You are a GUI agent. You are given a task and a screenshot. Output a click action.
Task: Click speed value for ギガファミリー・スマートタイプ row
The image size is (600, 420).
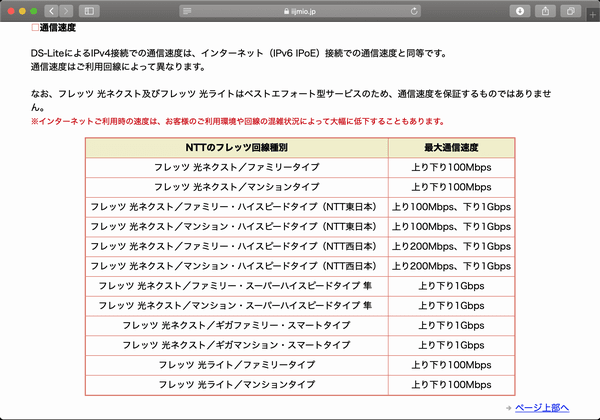tap(452, 326)
